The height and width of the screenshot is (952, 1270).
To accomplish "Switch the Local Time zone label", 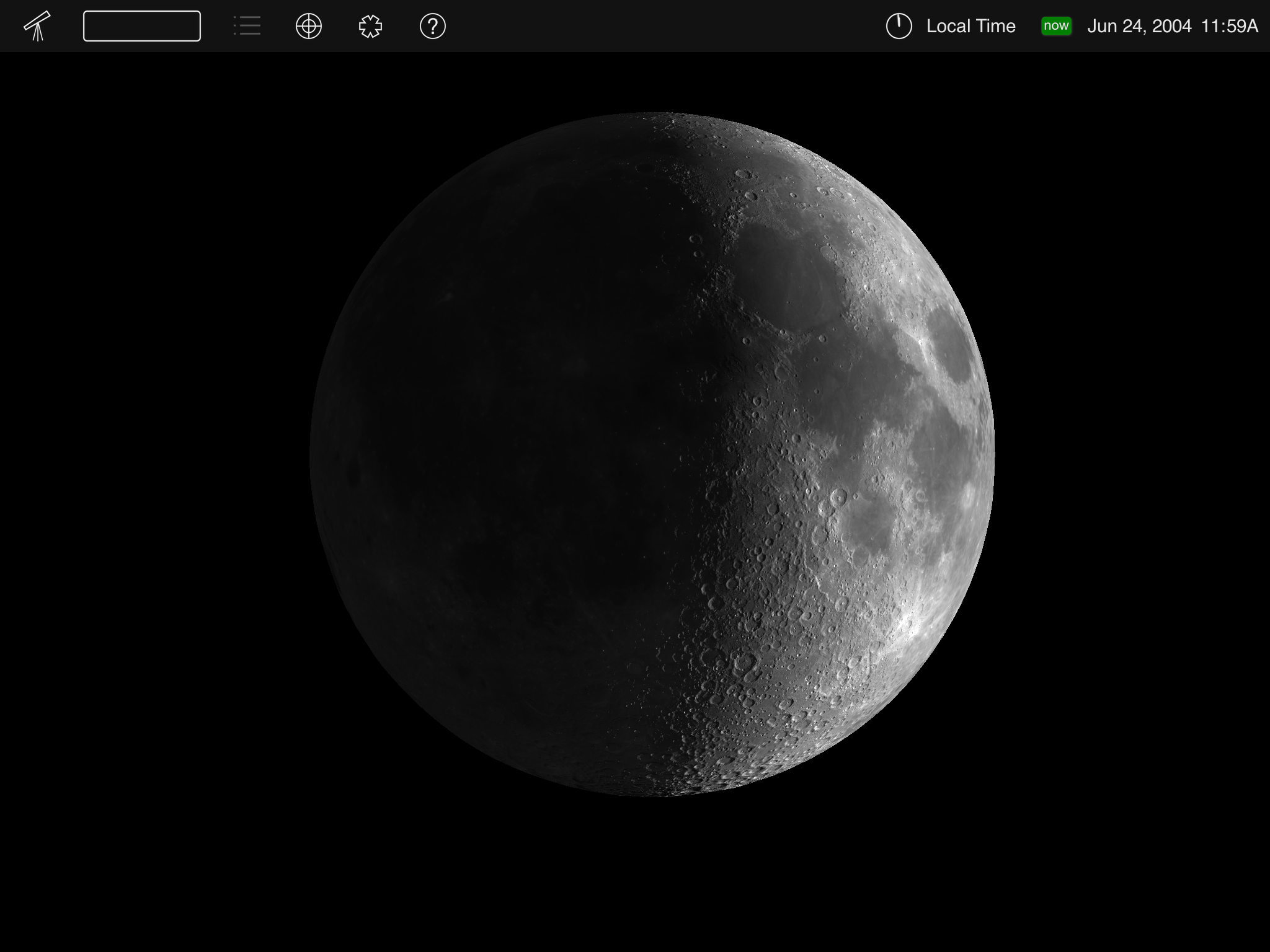I will (970, 26).
